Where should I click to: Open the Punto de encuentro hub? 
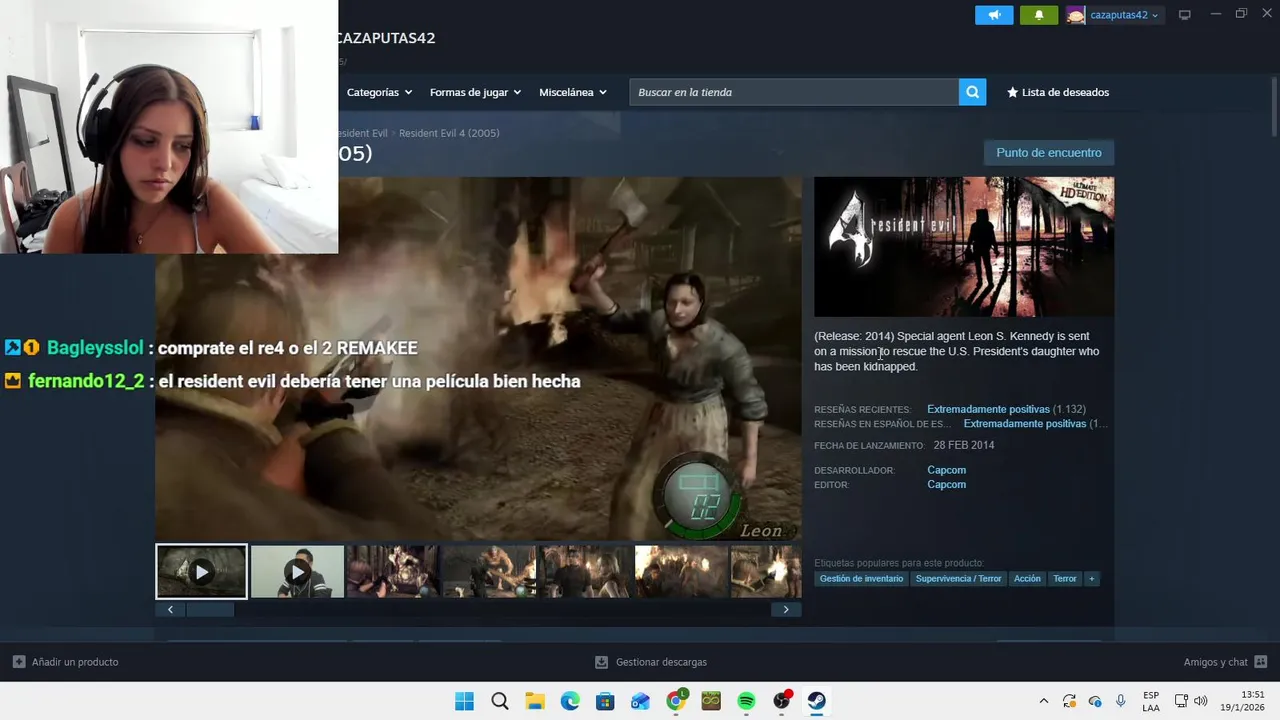pyautogui.click(x=1049, y=153)
